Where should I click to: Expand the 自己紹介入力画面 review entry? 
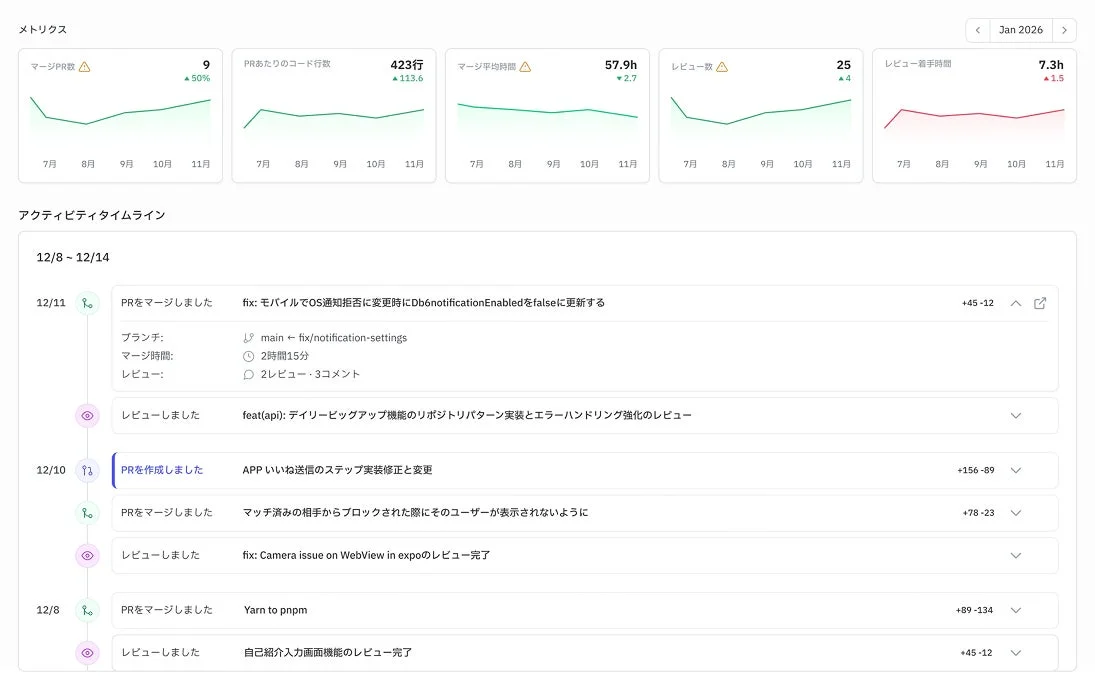point(1016,652)
